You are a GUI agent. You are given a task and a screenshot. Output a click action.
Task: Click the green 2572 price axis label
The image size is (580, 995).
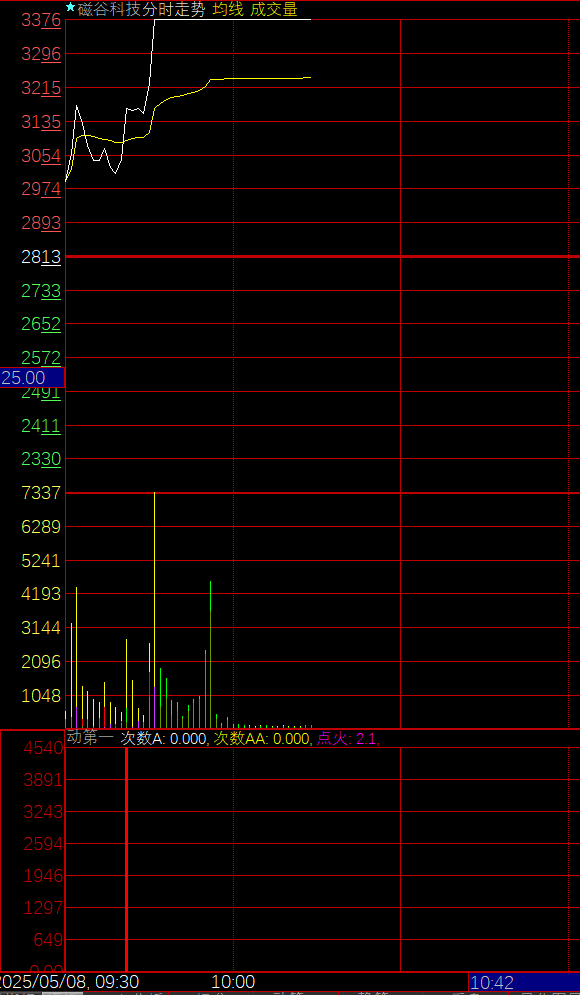click(x=41, y=358)
